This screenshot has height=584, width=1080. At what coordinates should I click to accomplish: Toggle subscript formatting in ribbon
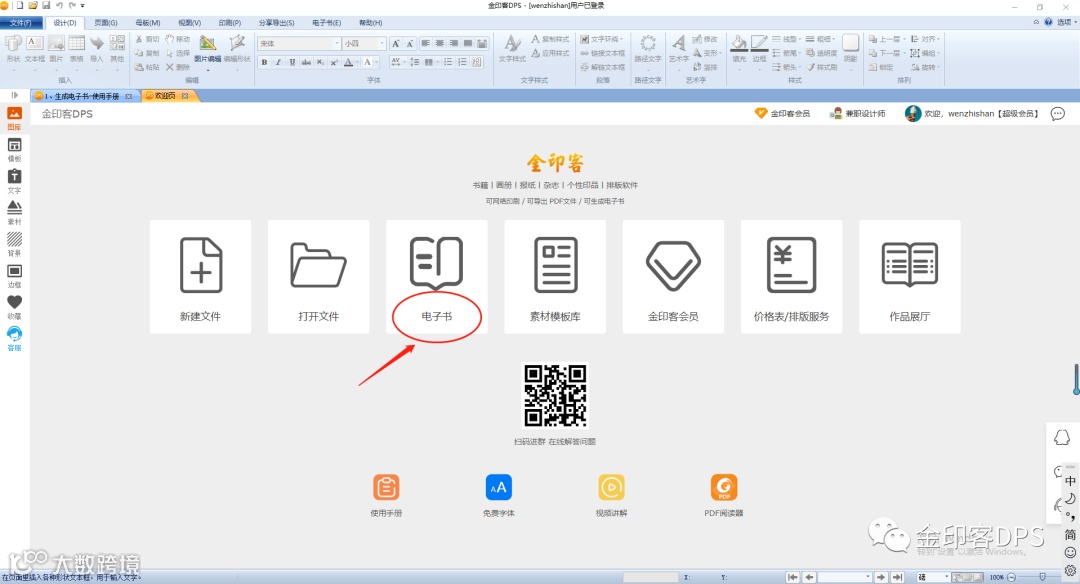tap(320, 62)
